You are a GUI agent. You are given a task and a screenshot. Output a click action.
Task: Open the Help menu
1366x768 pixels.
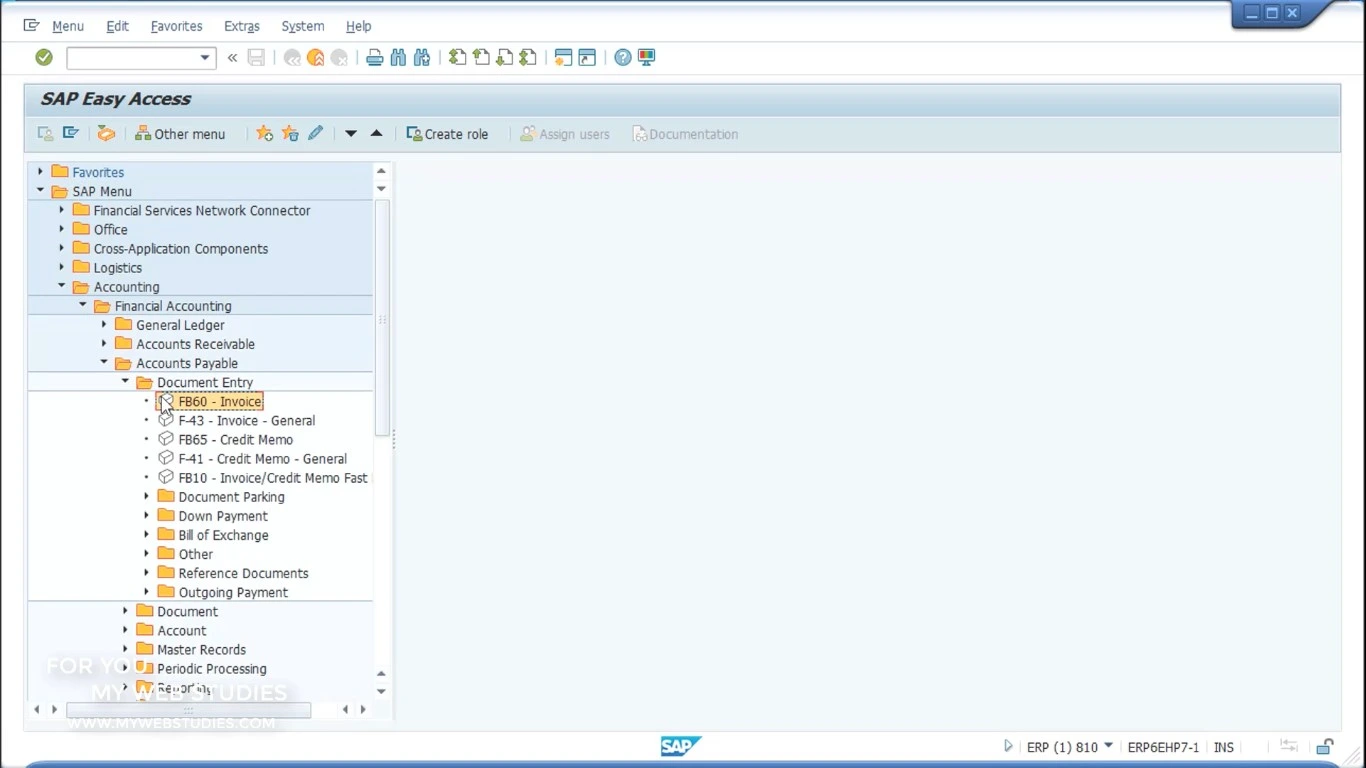click(x=358, y=26)
